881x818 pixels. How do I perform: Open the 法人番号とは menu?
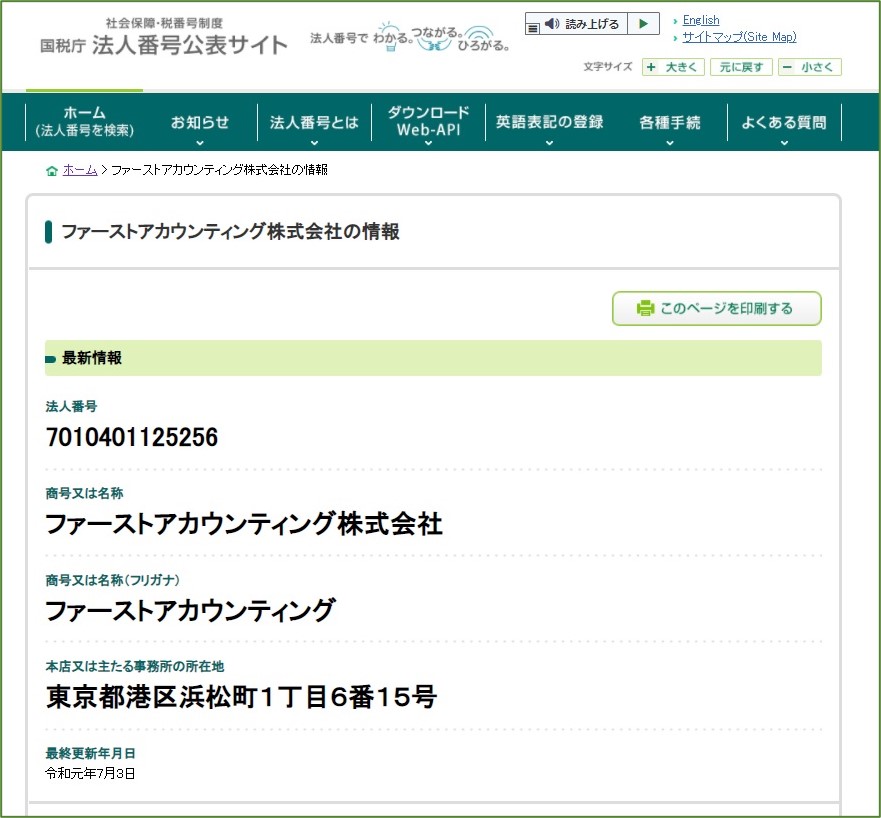(x=314, y=122)
